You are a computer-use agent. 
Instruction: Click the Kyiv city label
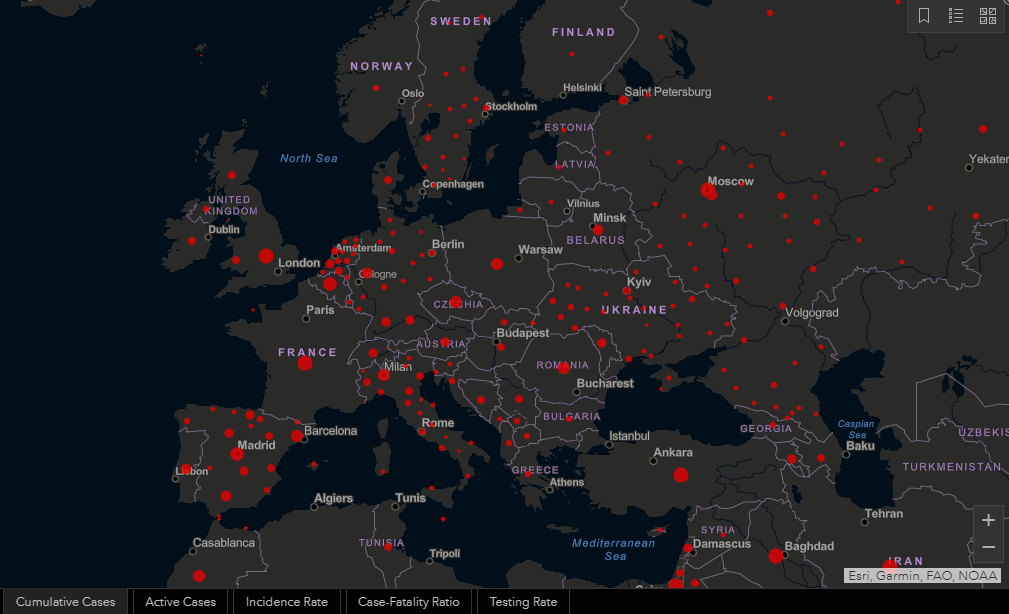[639, 282]
